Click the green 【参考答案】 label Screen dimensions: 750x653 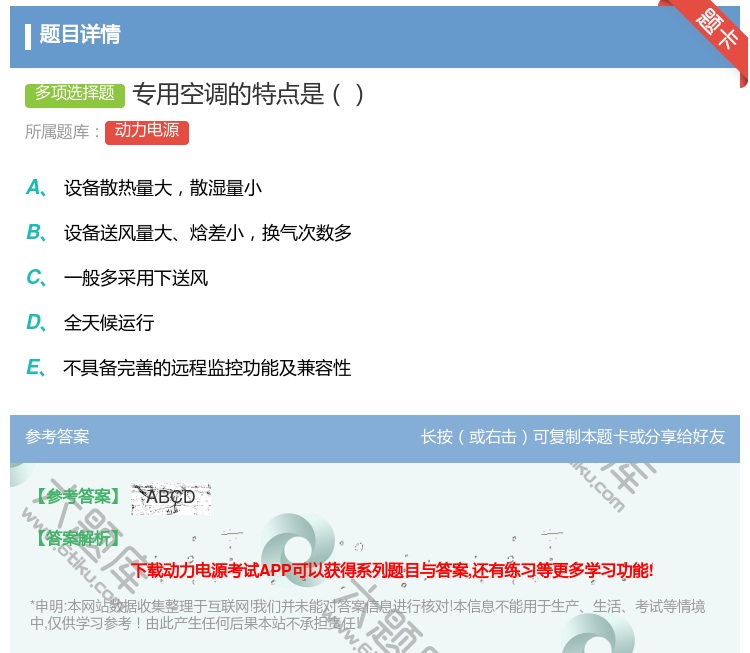tap(79, 497)
